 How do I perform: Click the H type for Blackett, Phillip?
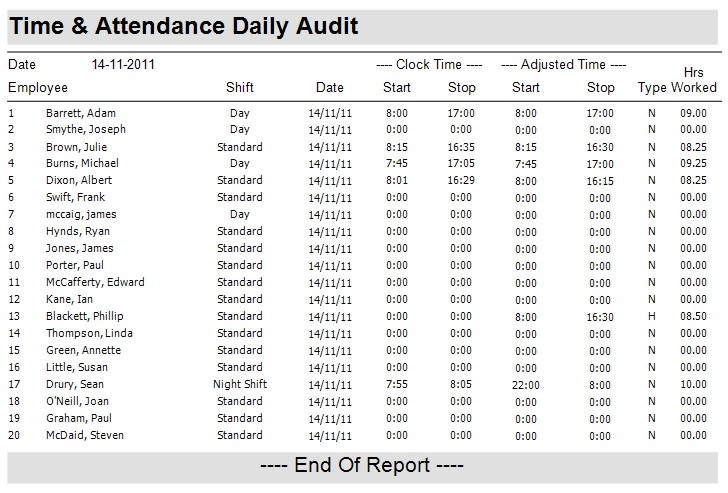(651, 317)
